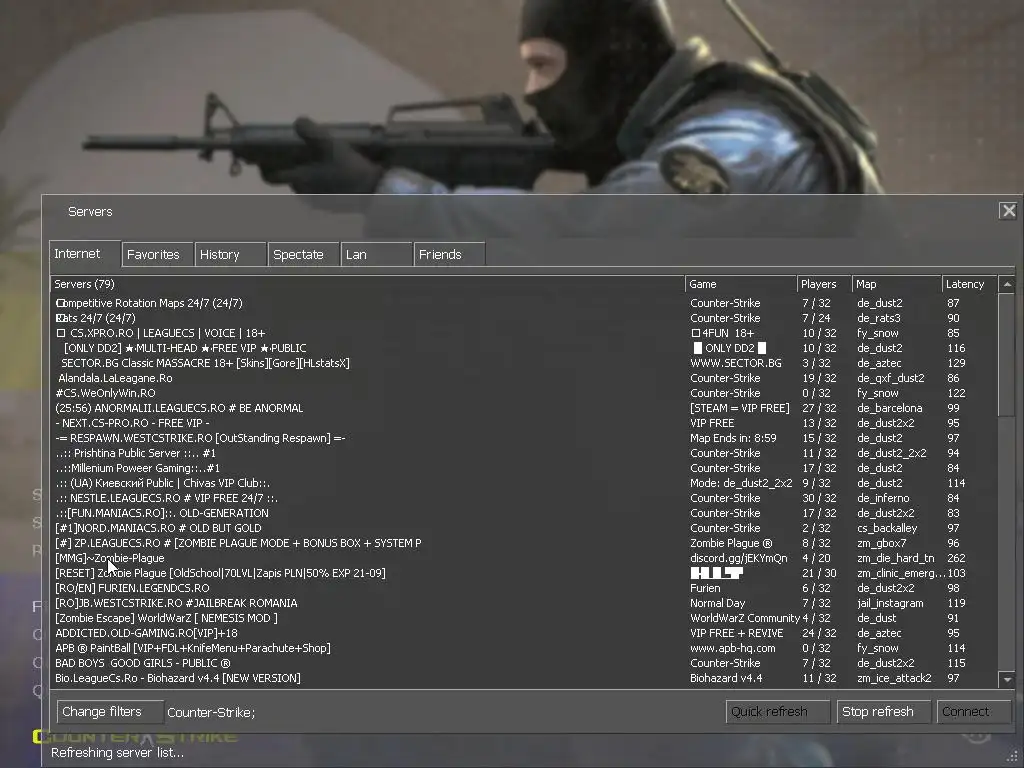Viewport: 1024px width, 768px height.
Task: Select Zombie Escape WorldWarZ server
Action: click(x=524, y=618)
